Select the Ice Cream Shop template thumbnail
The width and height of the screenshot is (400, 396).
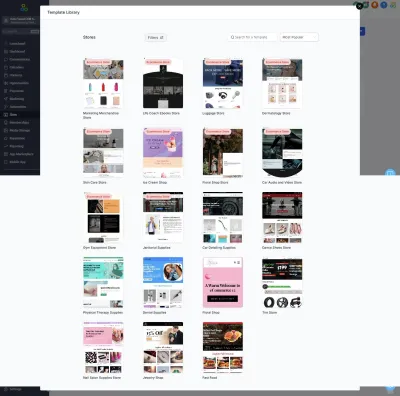tap(163, 153)
